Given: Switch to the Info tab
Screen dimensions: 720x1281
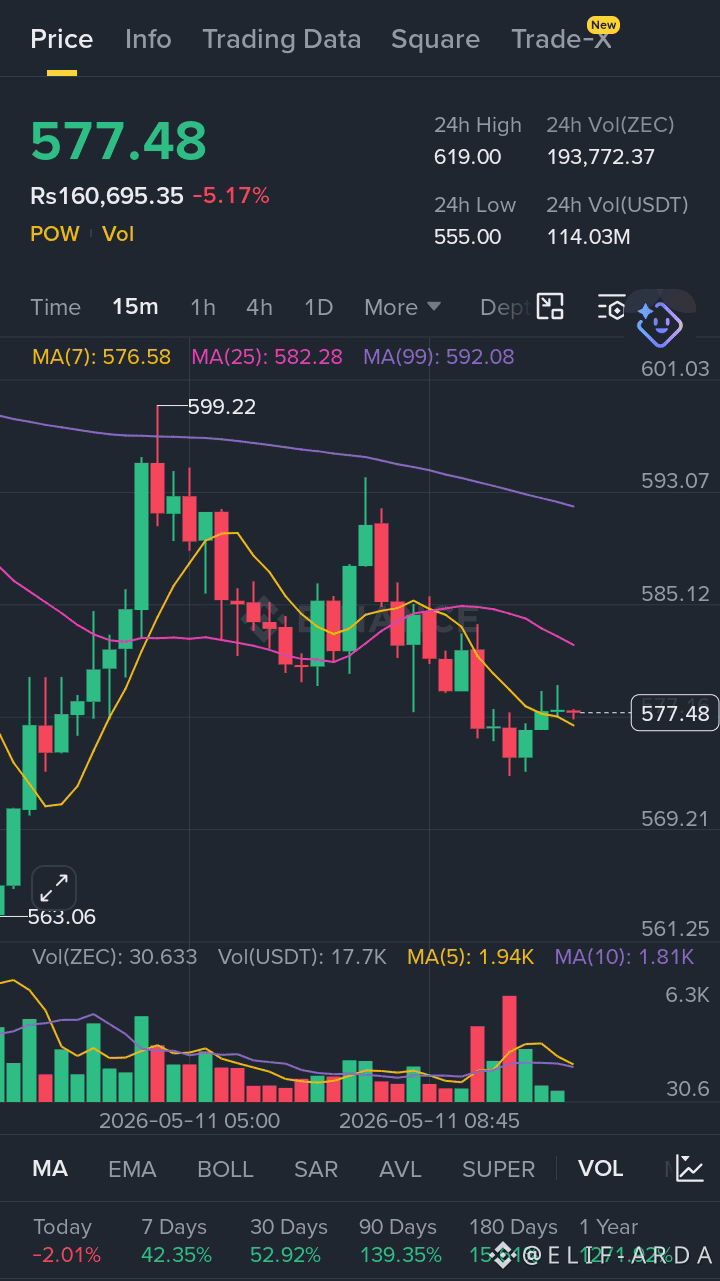Looking at the screenshot, I should pyautogui.click(x=148, y=39).
